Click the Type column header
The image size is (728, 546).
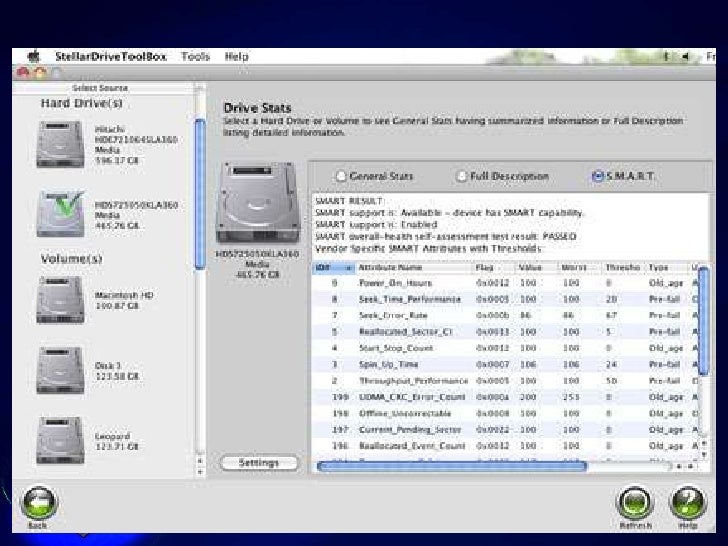[x=667, y=268]
